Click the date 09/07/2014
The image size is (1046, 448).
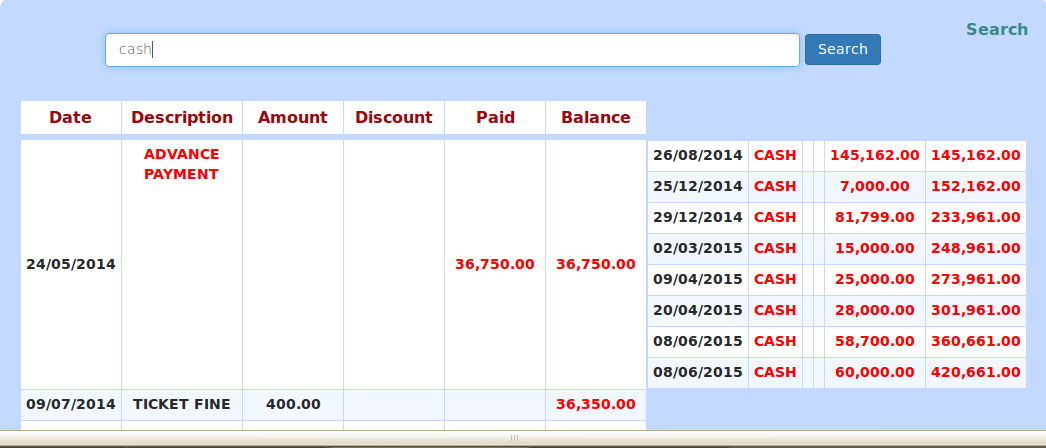click(x=71, y=404)
